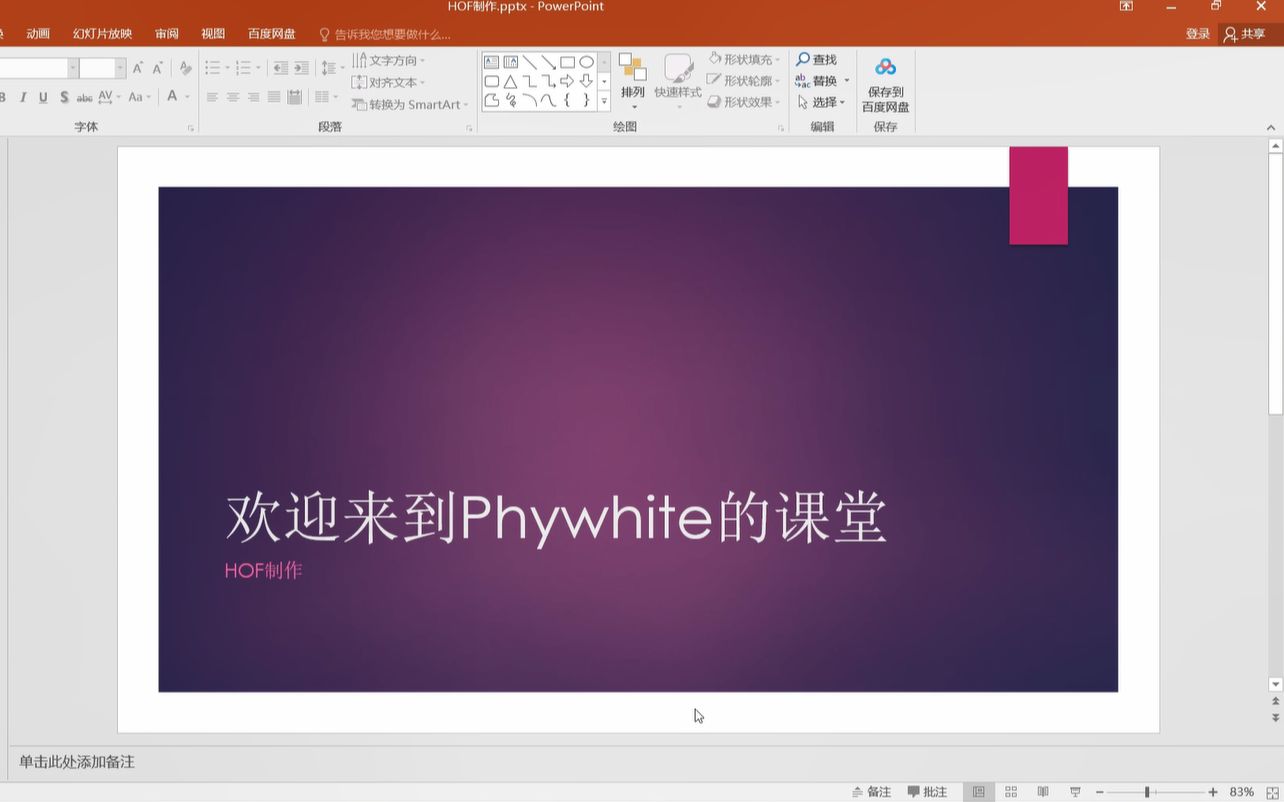The image size is (1284, 802).
Task: Toggle text shadow formatting
Action: click(x=64, y=97)
